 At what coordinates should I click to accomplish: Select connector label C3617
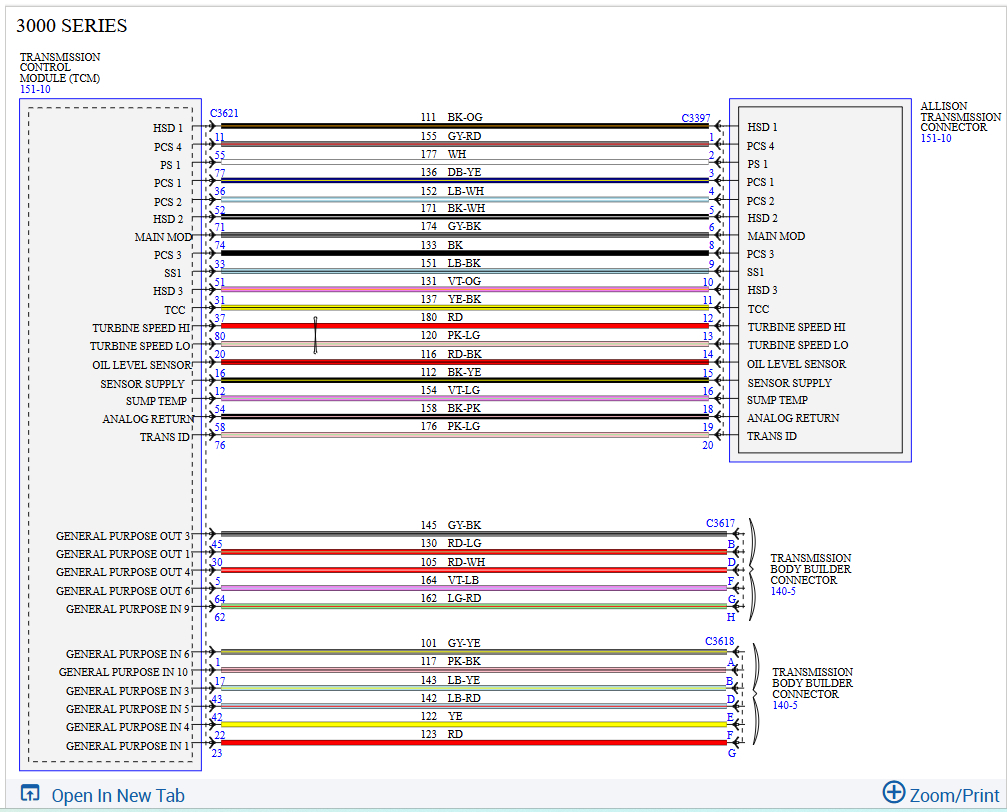pyautogui.click(x=720, y=523)
